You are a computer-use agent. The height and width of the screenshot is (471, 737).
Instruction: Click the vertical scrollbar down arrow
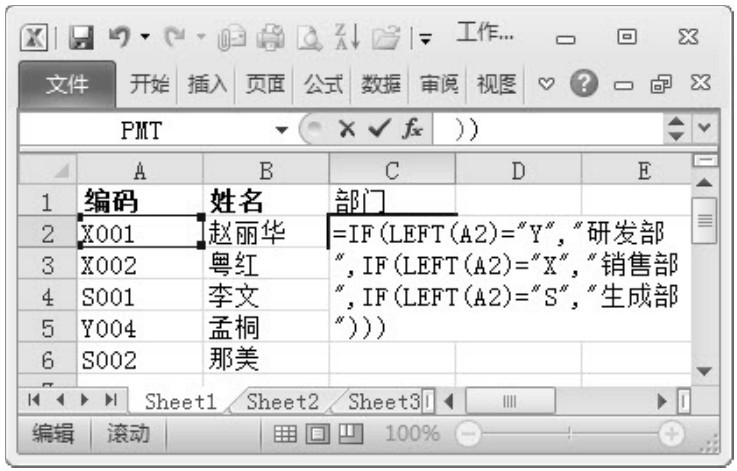tap(704, 371)
